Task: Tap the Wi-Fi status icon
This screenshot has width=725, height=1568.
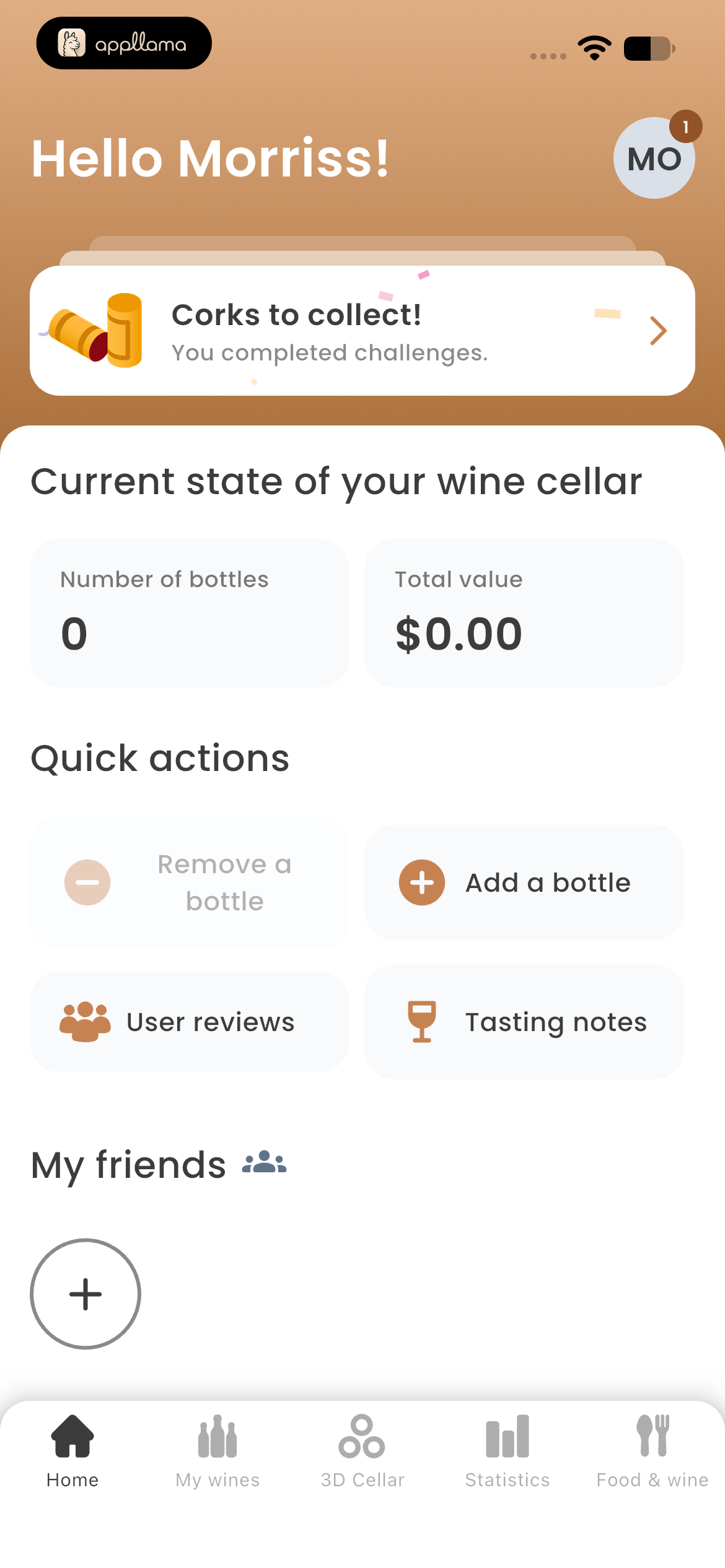Action: tap(594, 48)
